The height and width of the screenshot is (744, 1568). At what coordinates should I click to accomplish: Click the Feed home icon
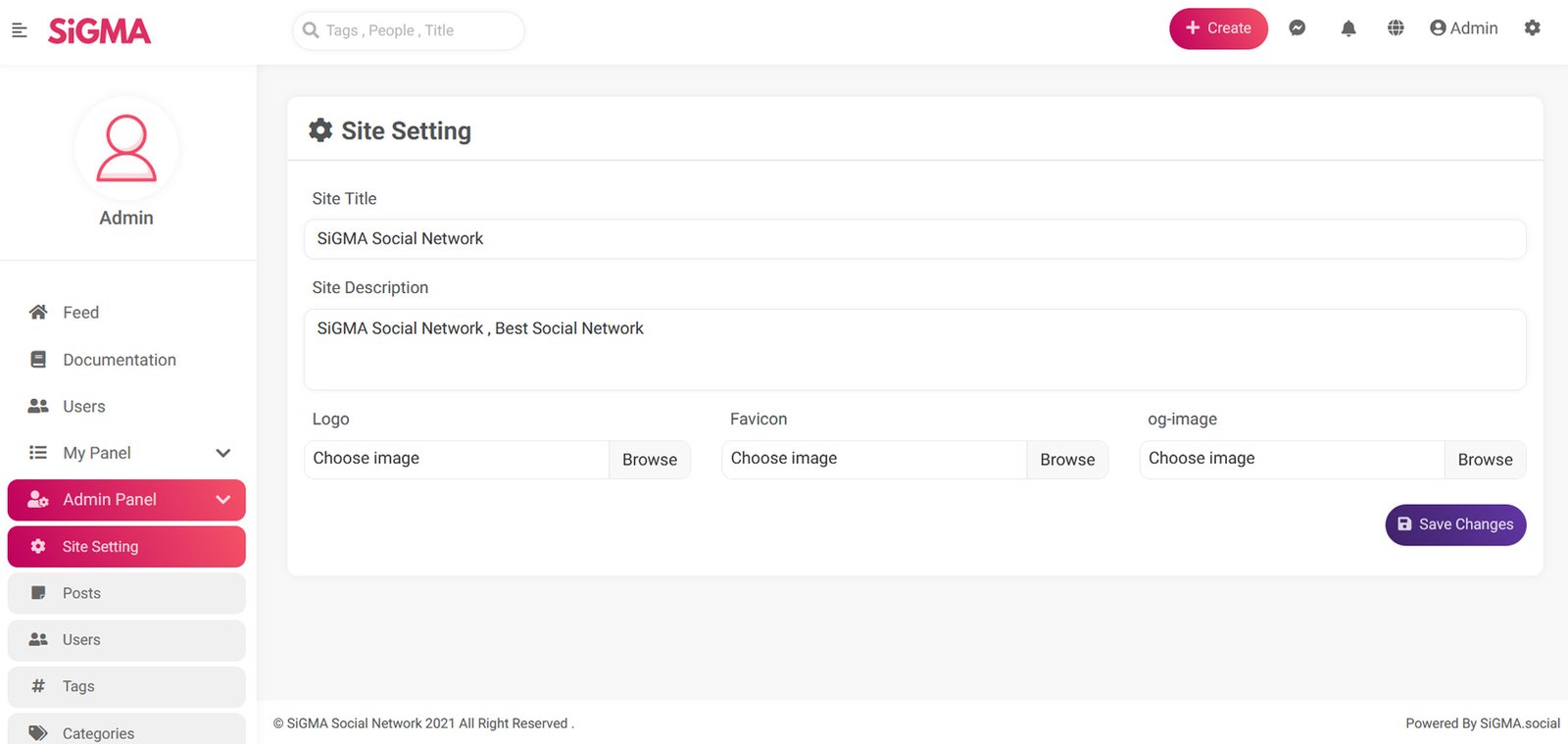pyautogui.click(x=38, y=312)
